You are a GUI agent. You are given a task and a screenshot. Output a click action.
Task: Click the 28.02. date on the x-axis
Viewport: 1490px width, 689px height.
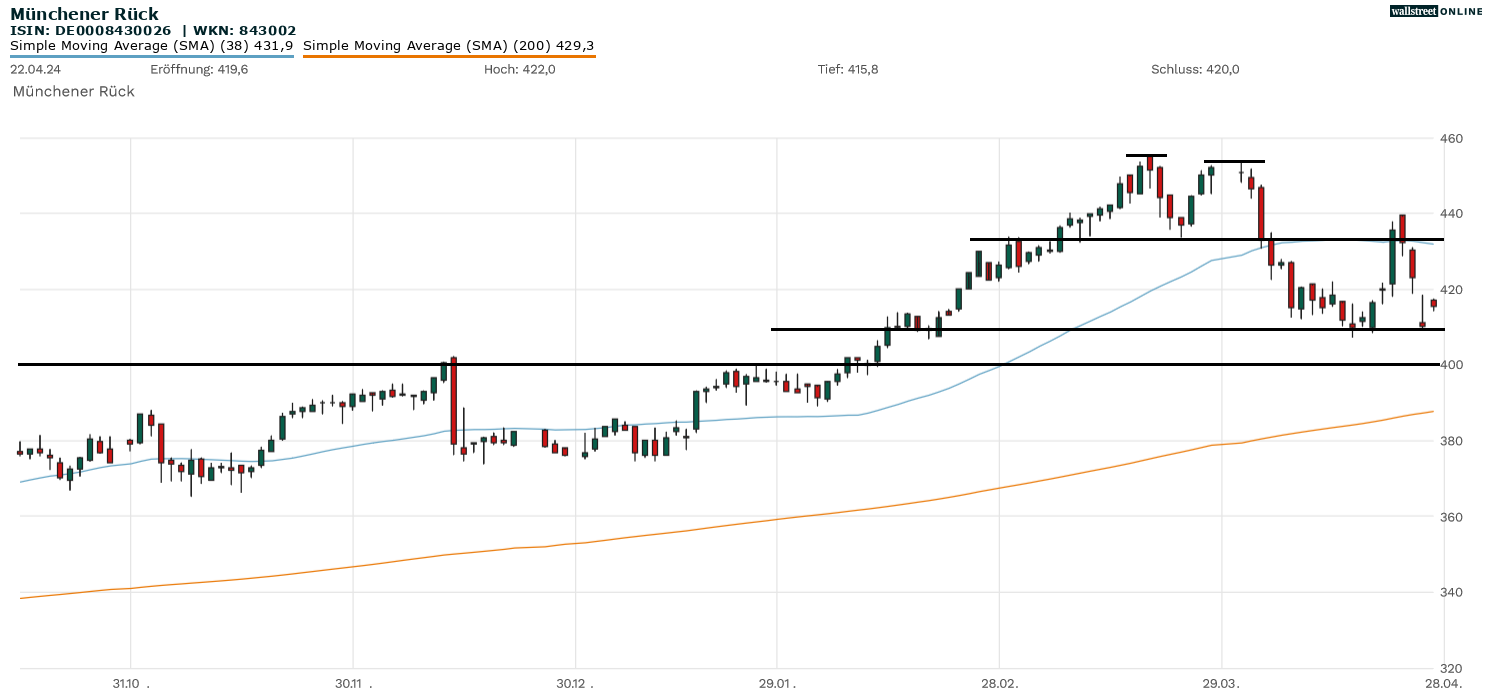999,683
